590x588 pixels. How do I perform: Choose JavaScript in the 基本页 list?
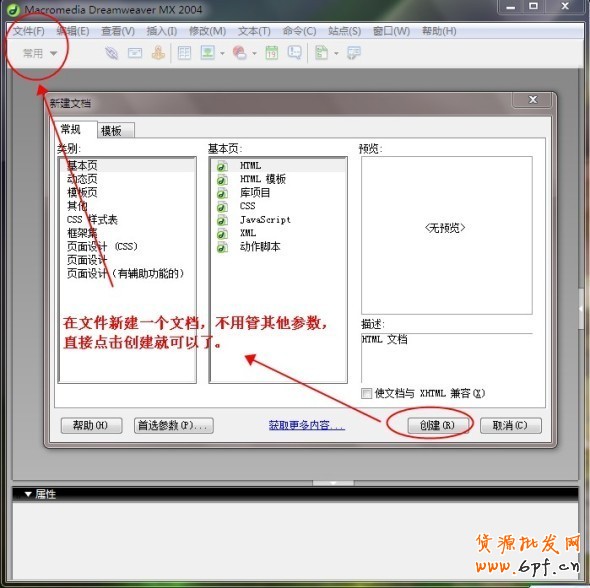(265, 219)
